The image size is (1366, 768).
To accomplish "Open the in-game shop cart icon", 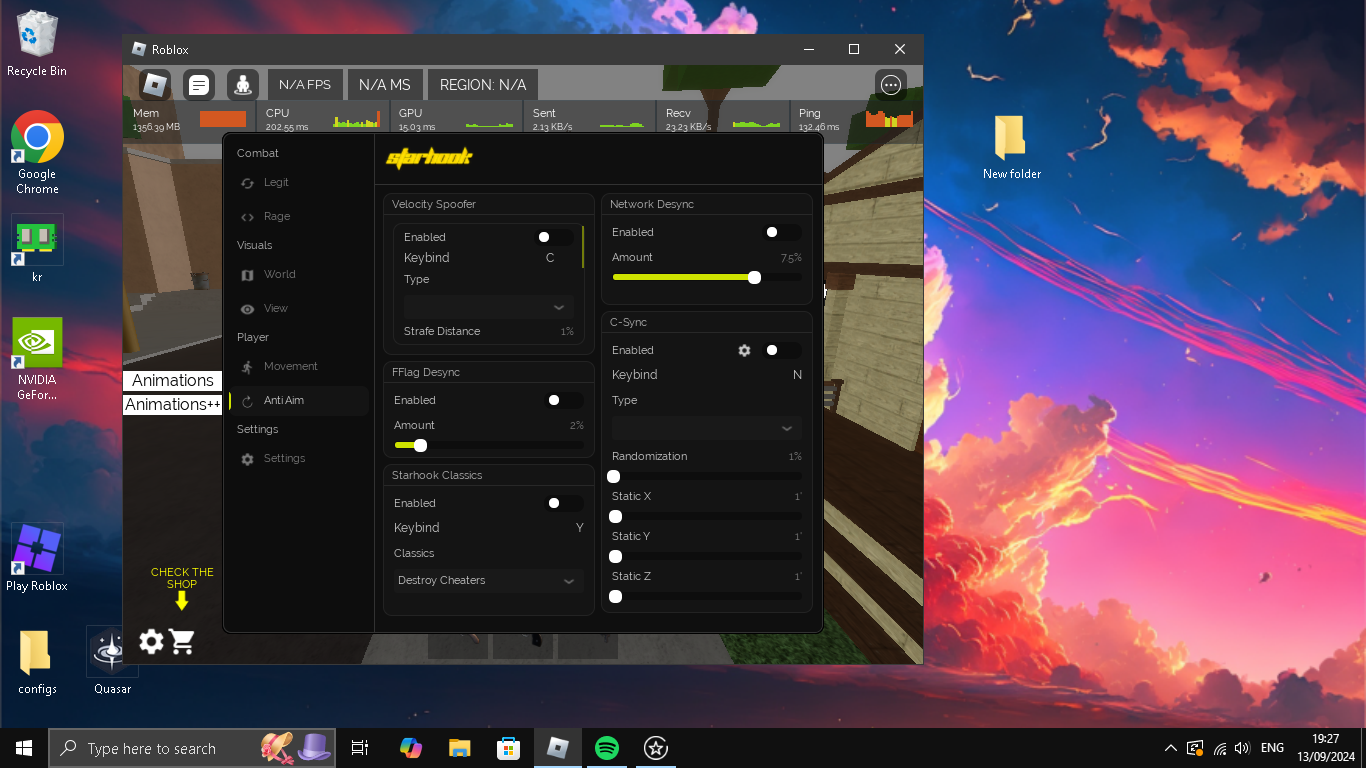I will 182,641.
